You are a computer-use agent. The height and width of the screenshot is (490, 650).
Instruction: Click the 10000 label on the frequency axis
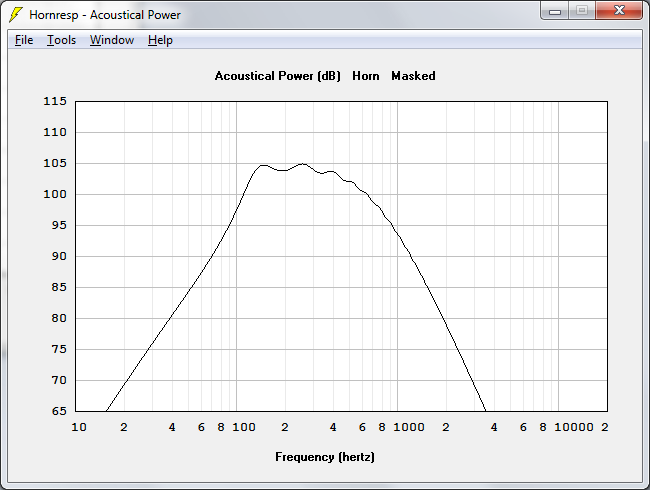(x=572, y=428)
